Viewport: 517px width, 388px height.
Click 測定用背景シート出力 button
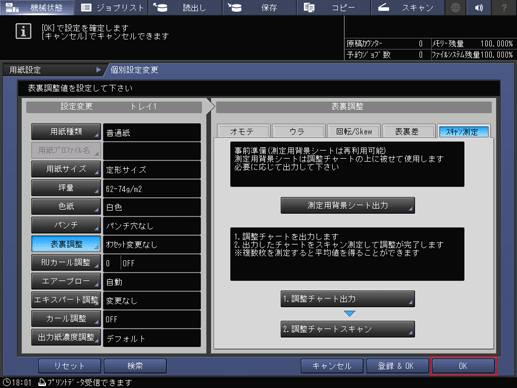pos(348,205)
